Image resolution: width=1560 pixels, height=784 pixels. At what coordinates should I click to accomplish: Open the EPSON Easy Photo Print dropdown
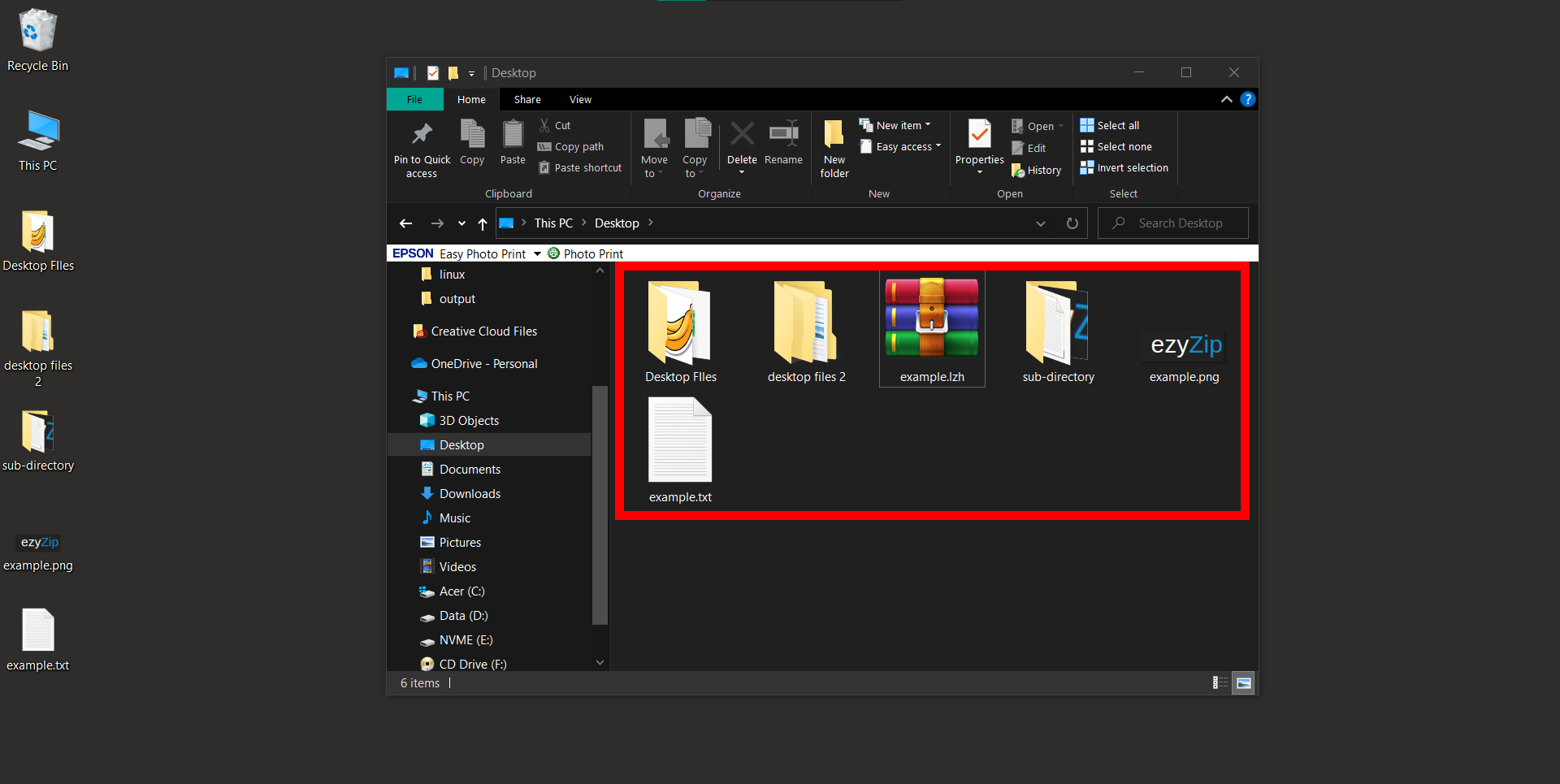click(x=536, y=253)
